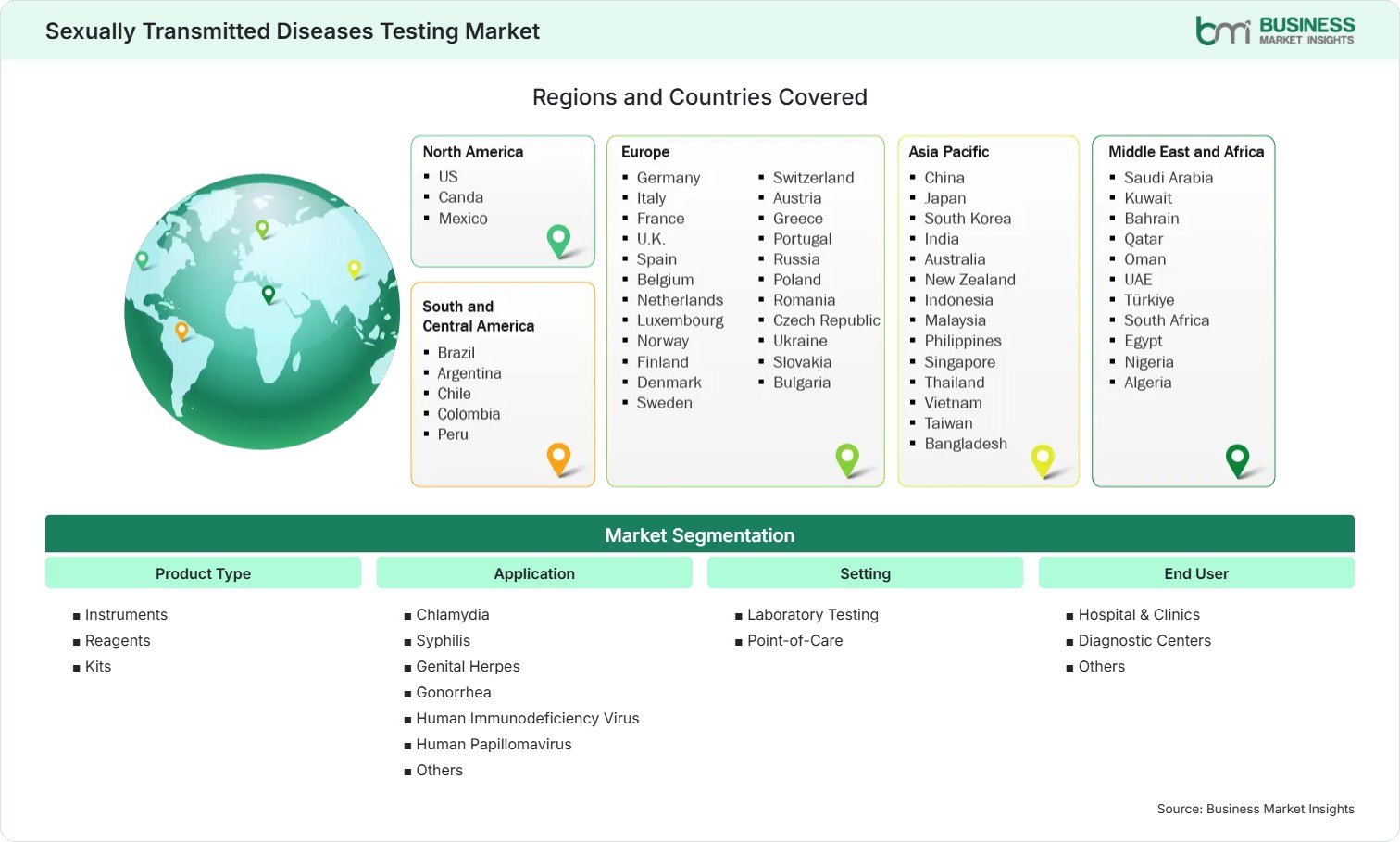The image size is (1400, 842).
Task: Click the orange pin in South and Central America card
Action: [x=558, y=459]
